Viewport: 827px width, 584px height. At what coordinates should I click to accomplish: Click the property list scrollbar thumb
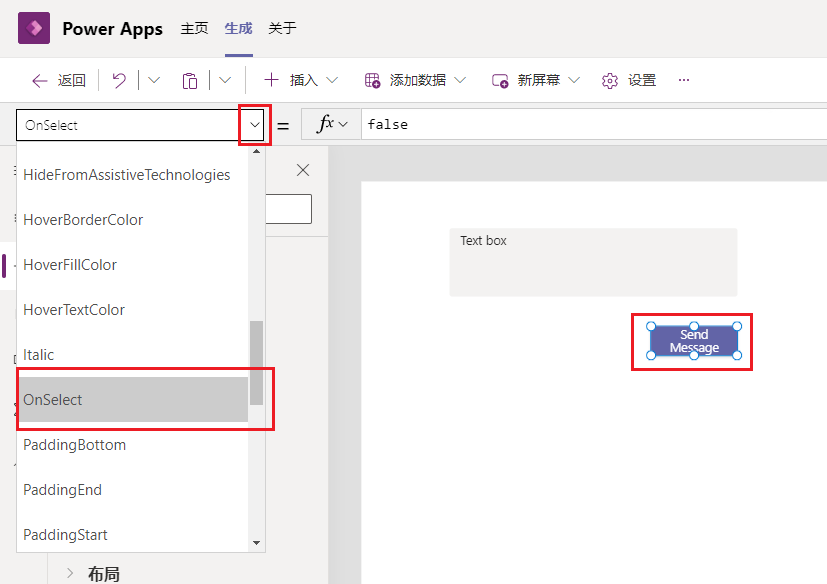(x=256, y=362)
